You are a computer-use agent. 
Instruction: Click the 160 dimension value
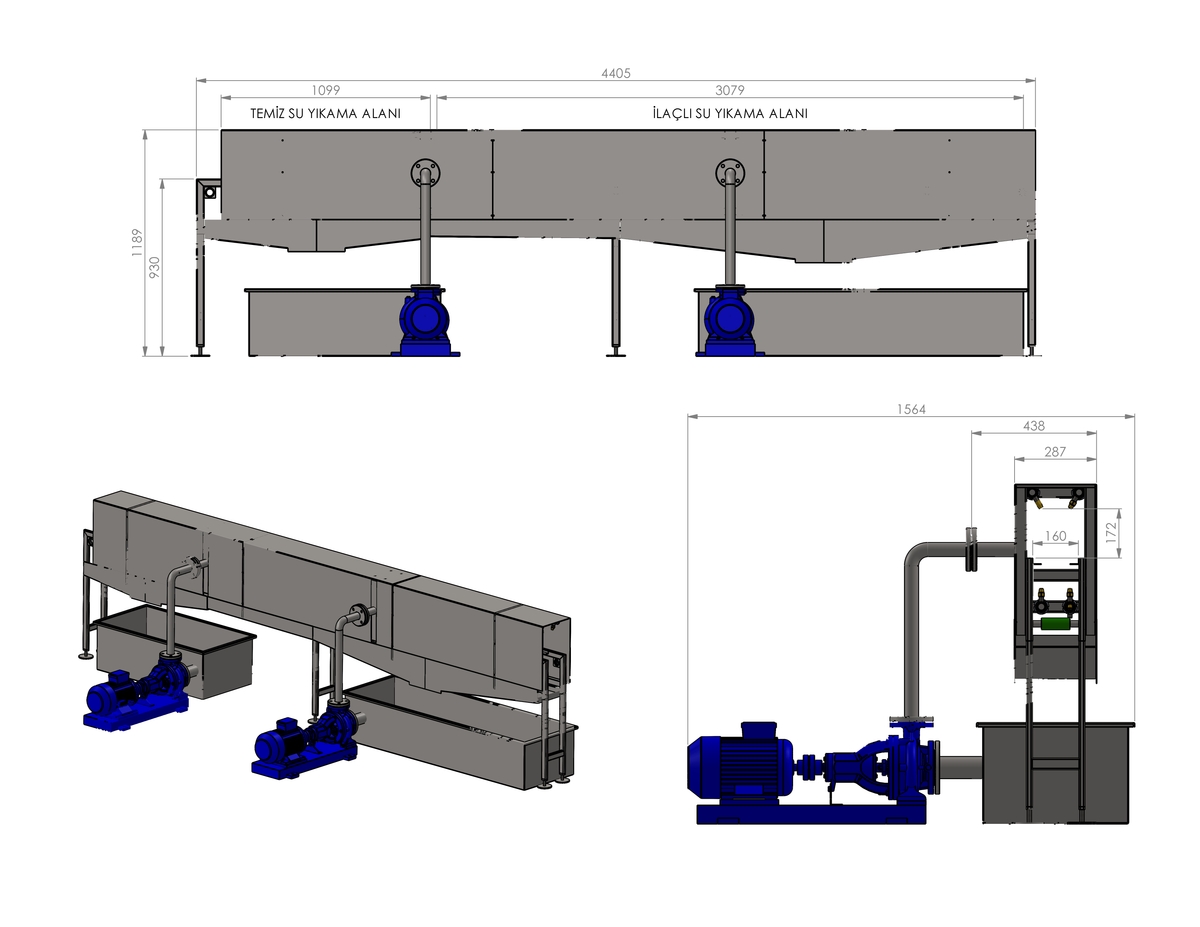point(1055,537)
